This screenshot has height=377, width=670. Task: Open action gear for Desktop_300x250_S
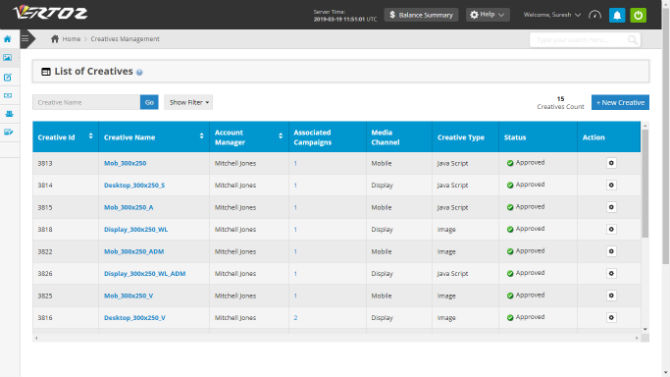pos(611,185)
